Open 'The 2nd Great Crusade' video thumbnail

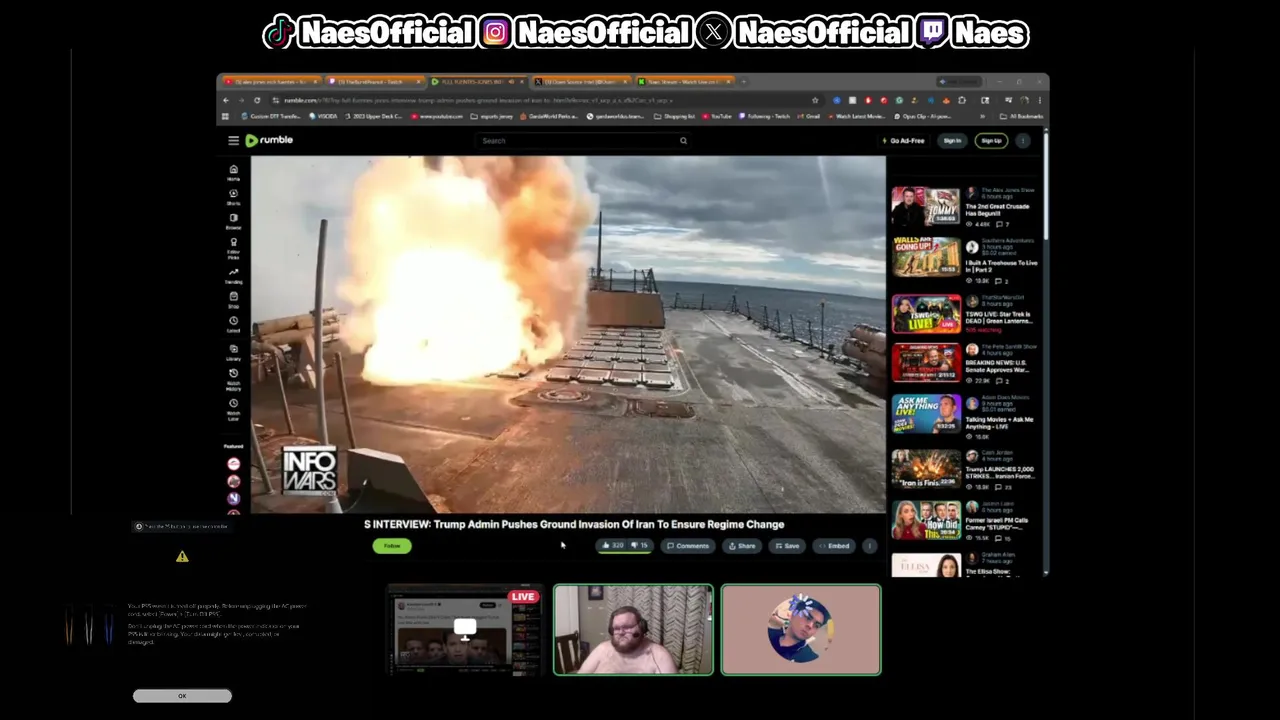click(x=926, y=207)
